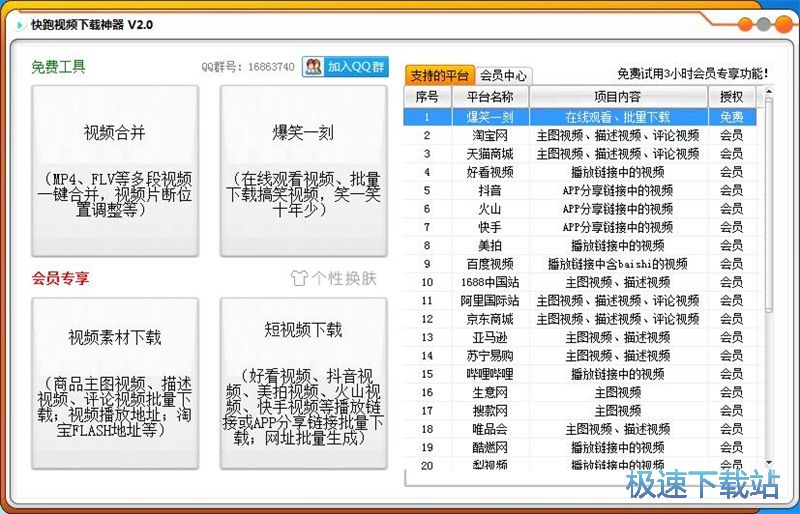Image resolution: width=800 pixels, height=514 pixels.
Task: Select the 1688中国站 row
Action: pos(580,282)
